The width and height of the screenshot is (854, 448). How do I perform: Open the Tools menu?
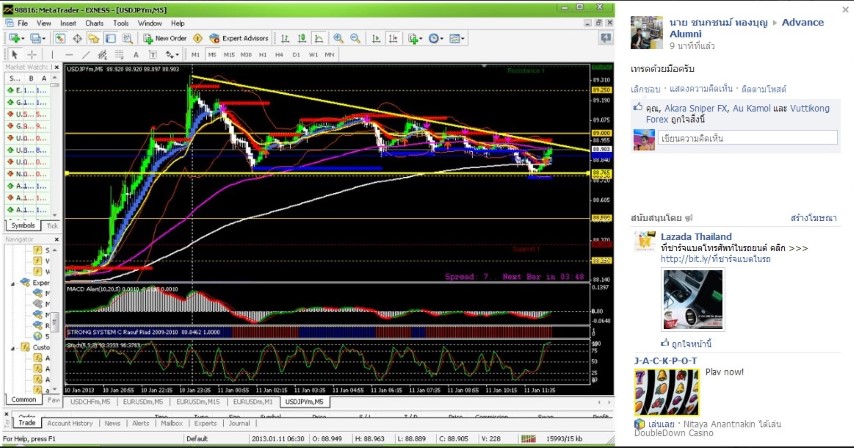coord(120,23)
